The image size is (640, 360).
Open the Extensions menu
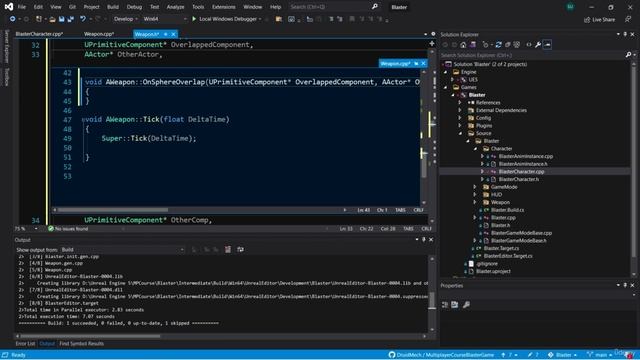pos(224,7)
